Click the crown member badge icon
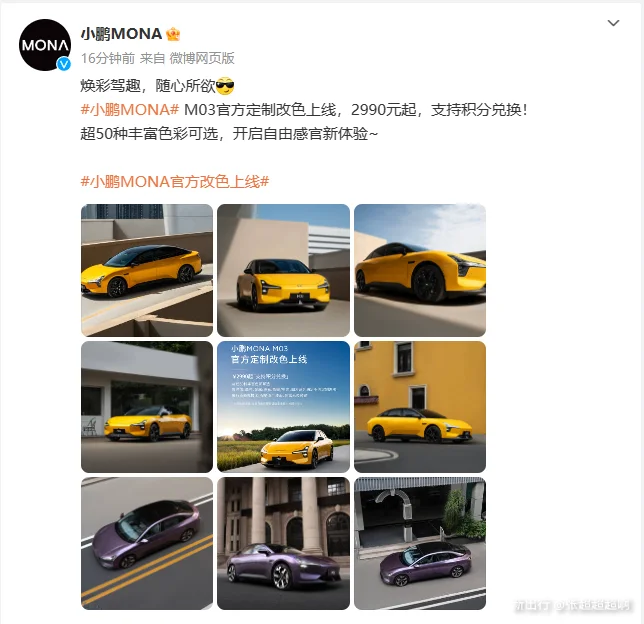644x624 pixels. tap(173, 34)
